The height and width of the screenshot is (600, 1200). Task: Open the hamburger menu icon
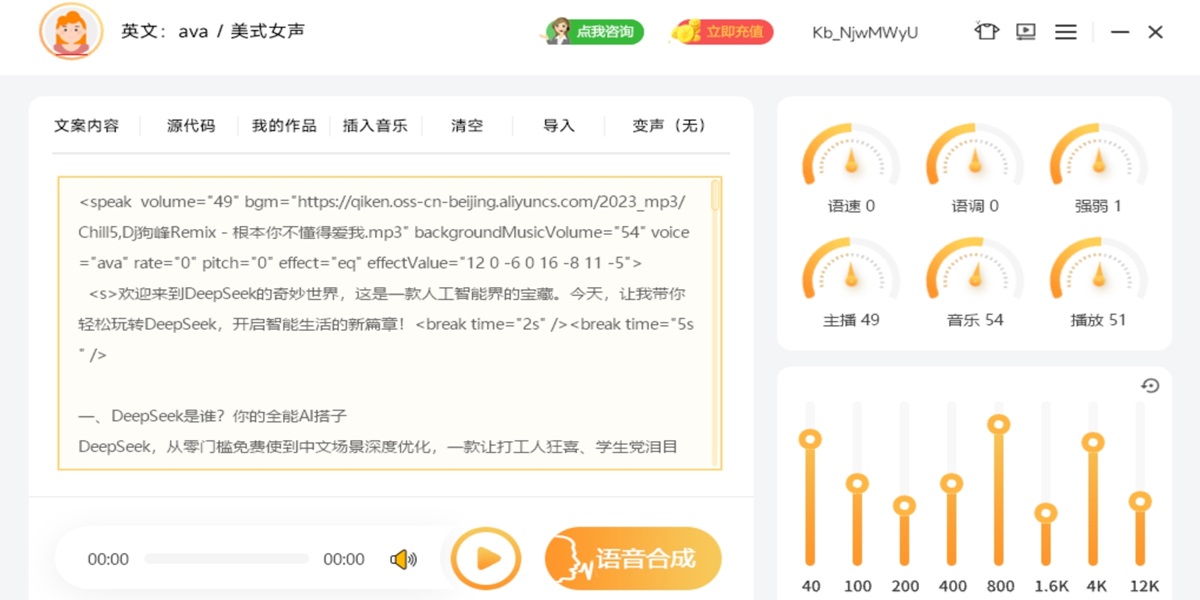pos(1066,32)
